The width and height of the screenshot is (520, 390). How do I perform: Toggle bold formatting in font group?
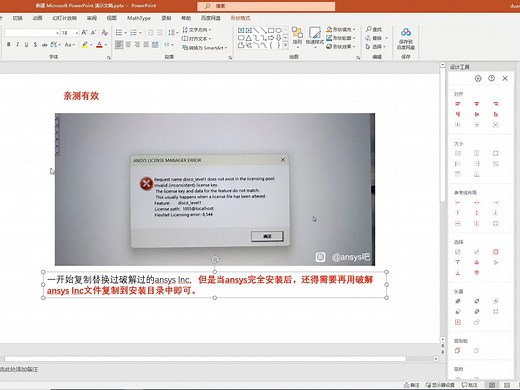click(9, 44)
